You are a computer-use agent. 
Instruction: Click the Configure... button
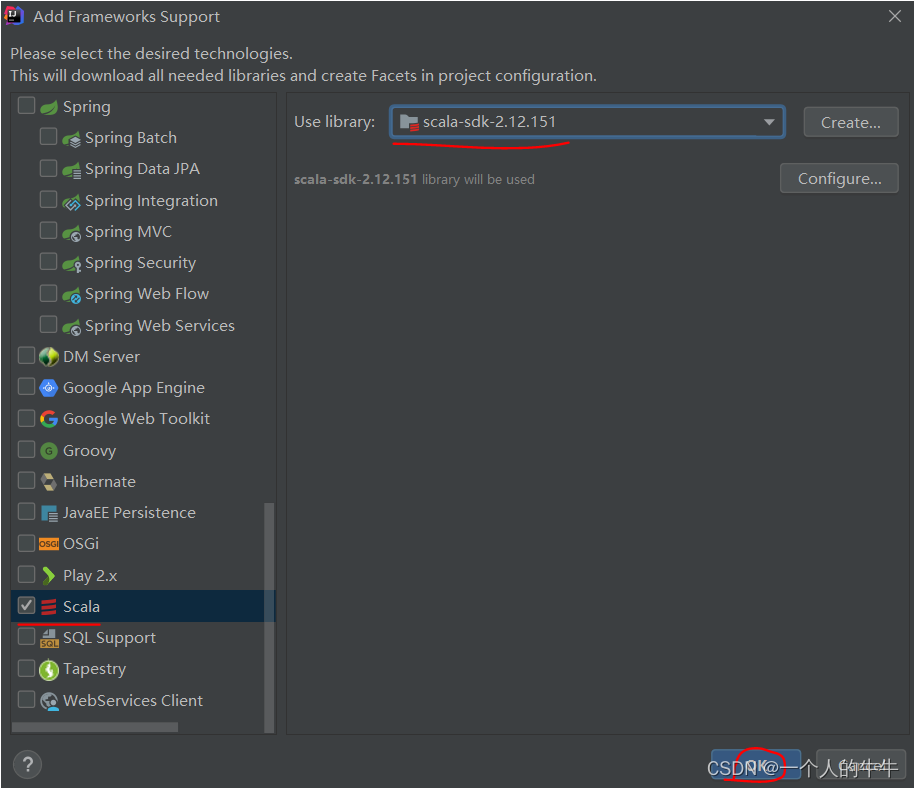[x=839, y=178]
